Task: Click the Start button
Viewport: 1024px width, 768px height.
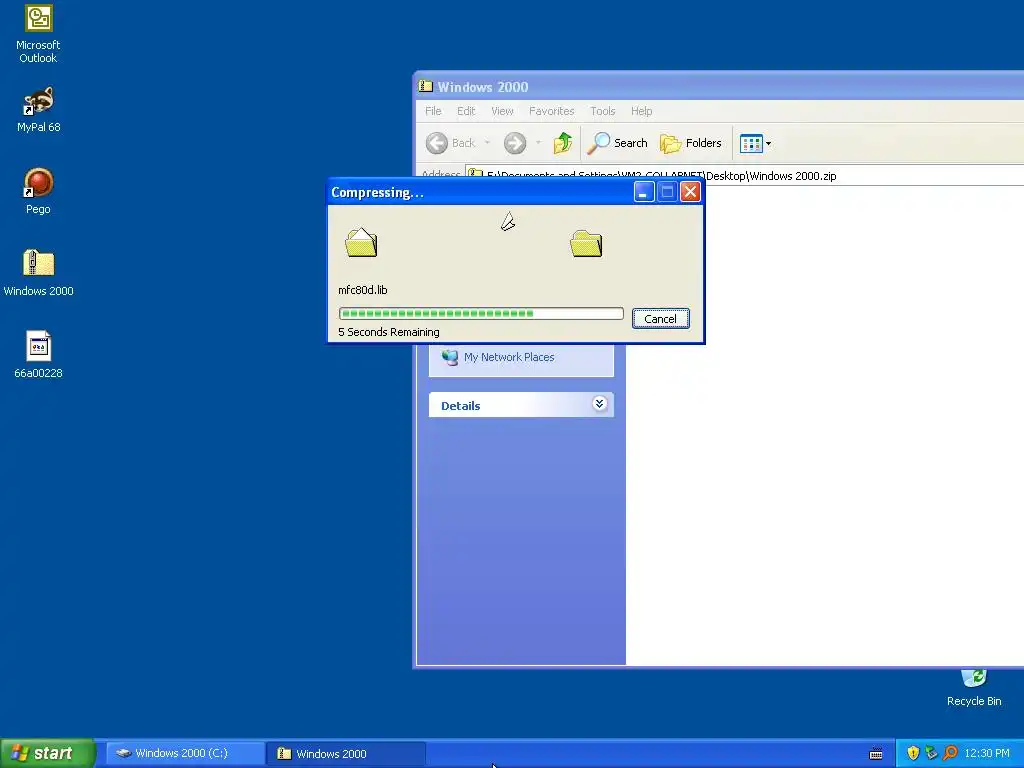Action: (48, 753)
